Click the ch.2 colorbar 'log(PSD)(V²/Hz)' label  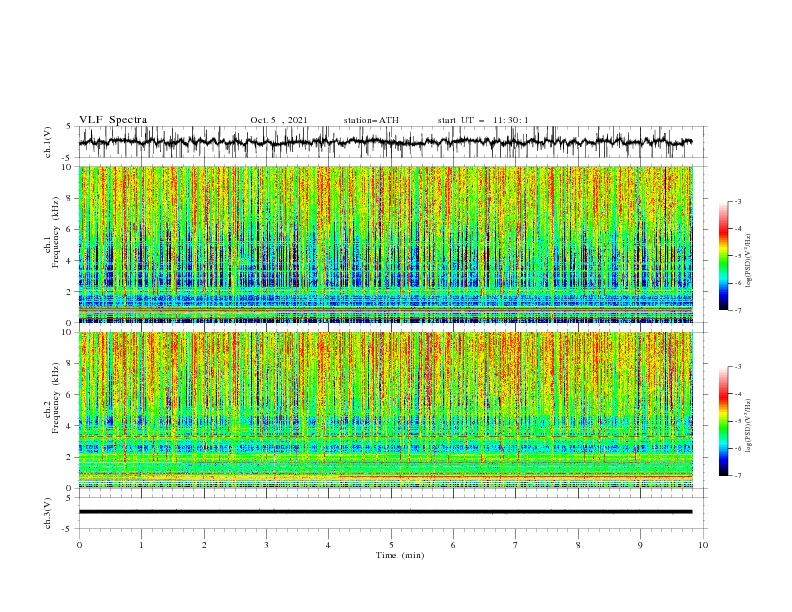[x=748, y=426]
